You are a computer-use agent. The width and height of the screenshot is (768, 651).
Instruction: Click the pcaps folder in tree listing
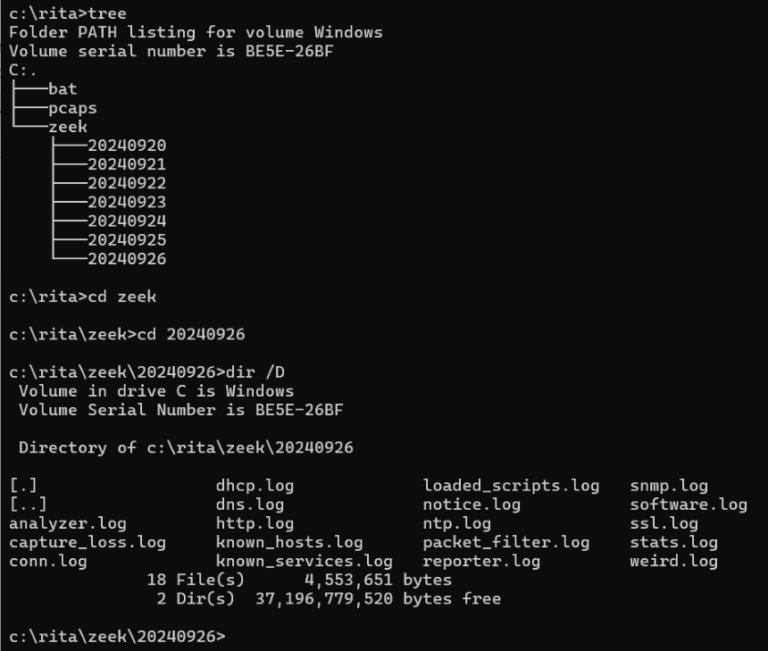72,108
